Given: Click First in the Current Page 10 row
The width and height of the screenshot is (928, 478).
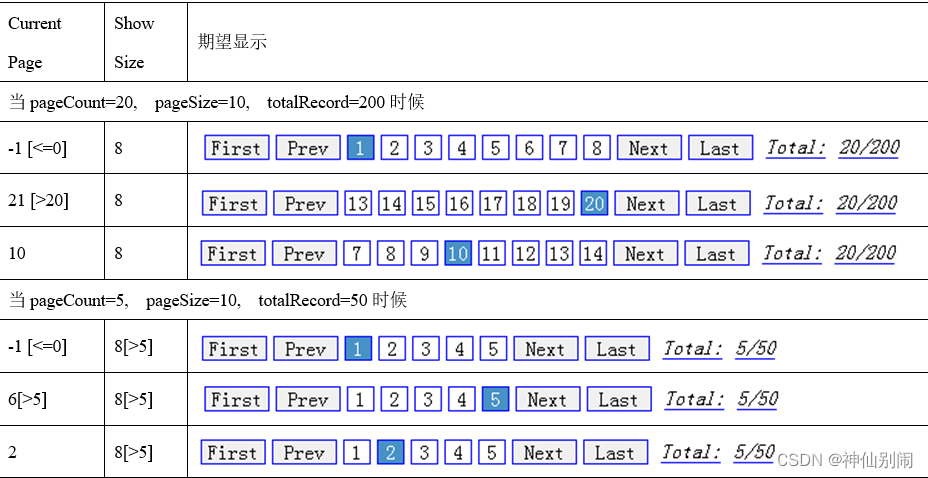Looking at the screenshot, I should (233, 253).
